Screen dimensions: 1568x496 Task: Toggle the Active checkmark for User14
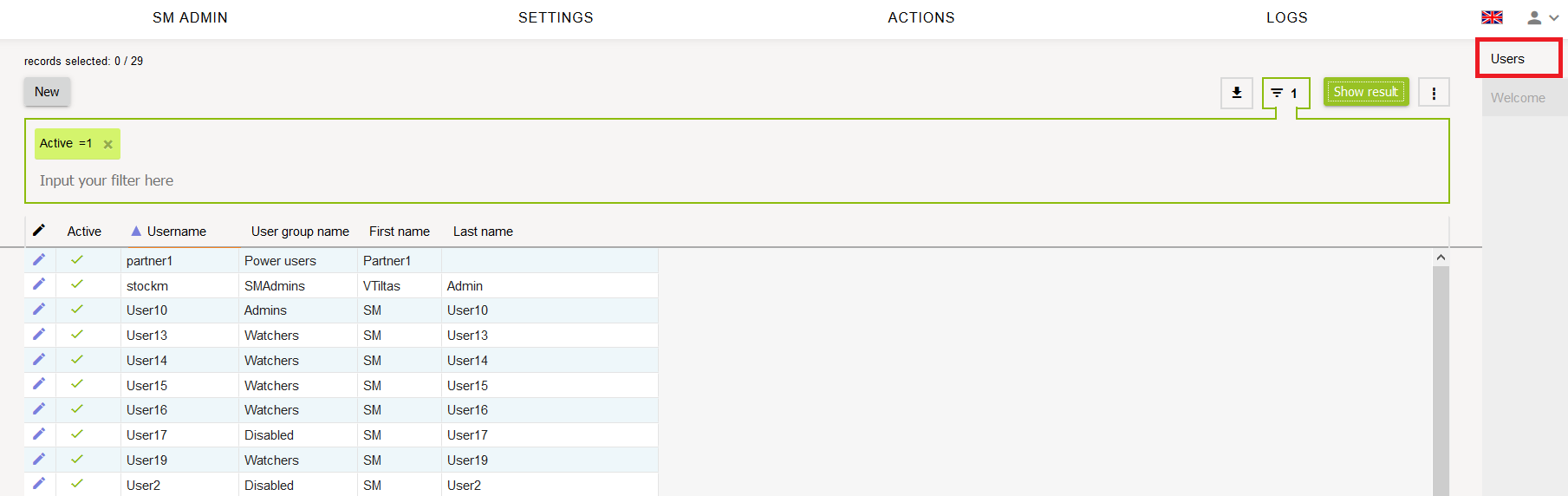click(x=77, y=360)
